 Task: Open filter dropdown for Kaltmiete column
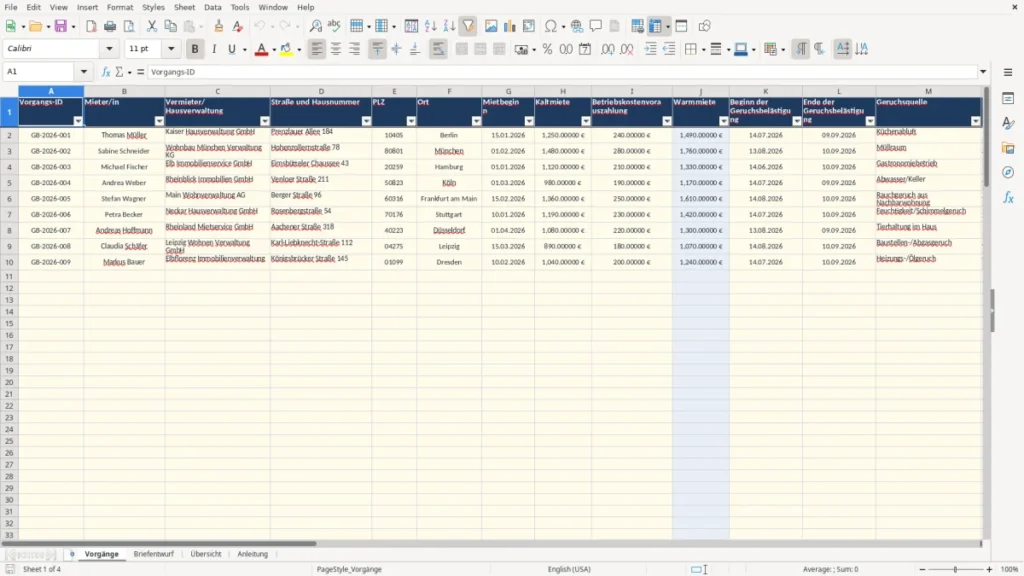tap(586, 121)
